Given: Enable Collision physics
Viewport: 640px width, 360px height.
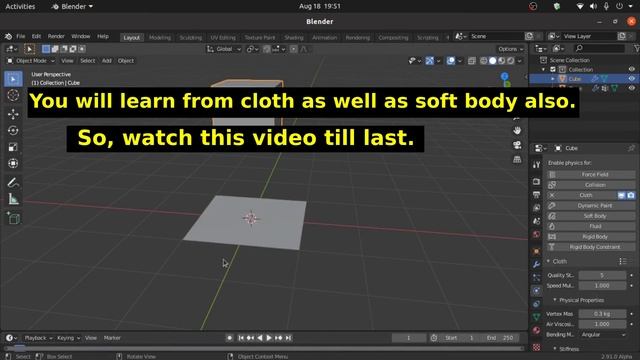Looking at the screenshot, I should pos(591,185).
